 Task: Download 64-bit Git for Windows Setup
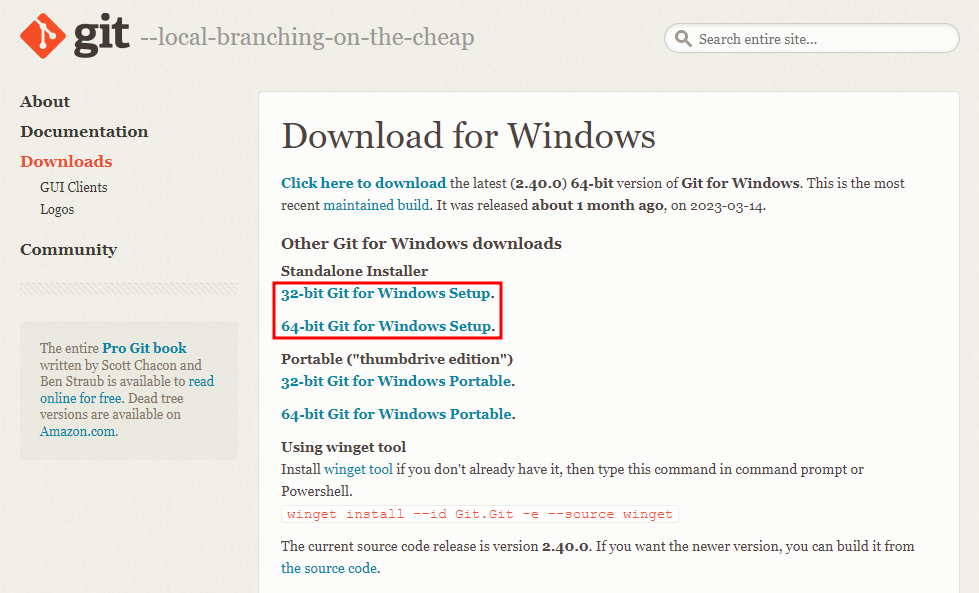(386, 326)
